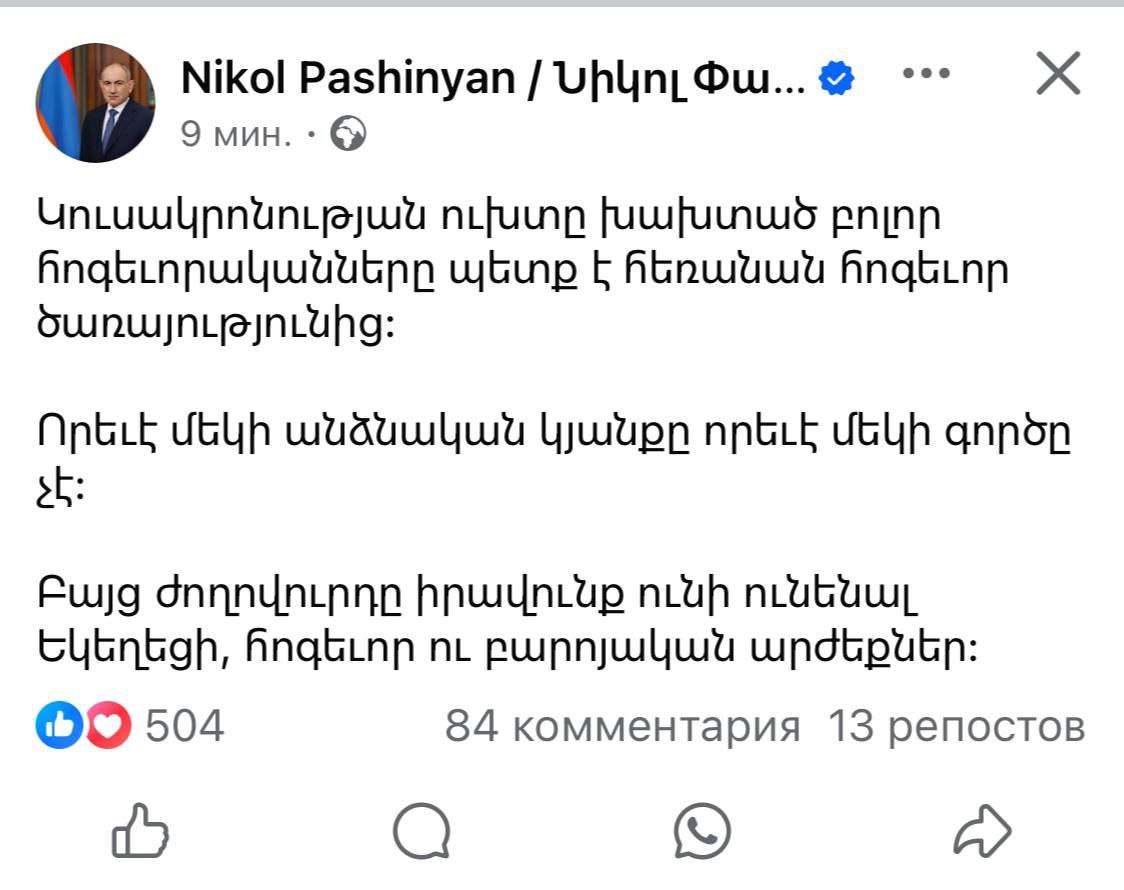Viewport: 1124px width, 890px height.
Task: Open the "84 комментария" comments link
Action: coord(622,726)
